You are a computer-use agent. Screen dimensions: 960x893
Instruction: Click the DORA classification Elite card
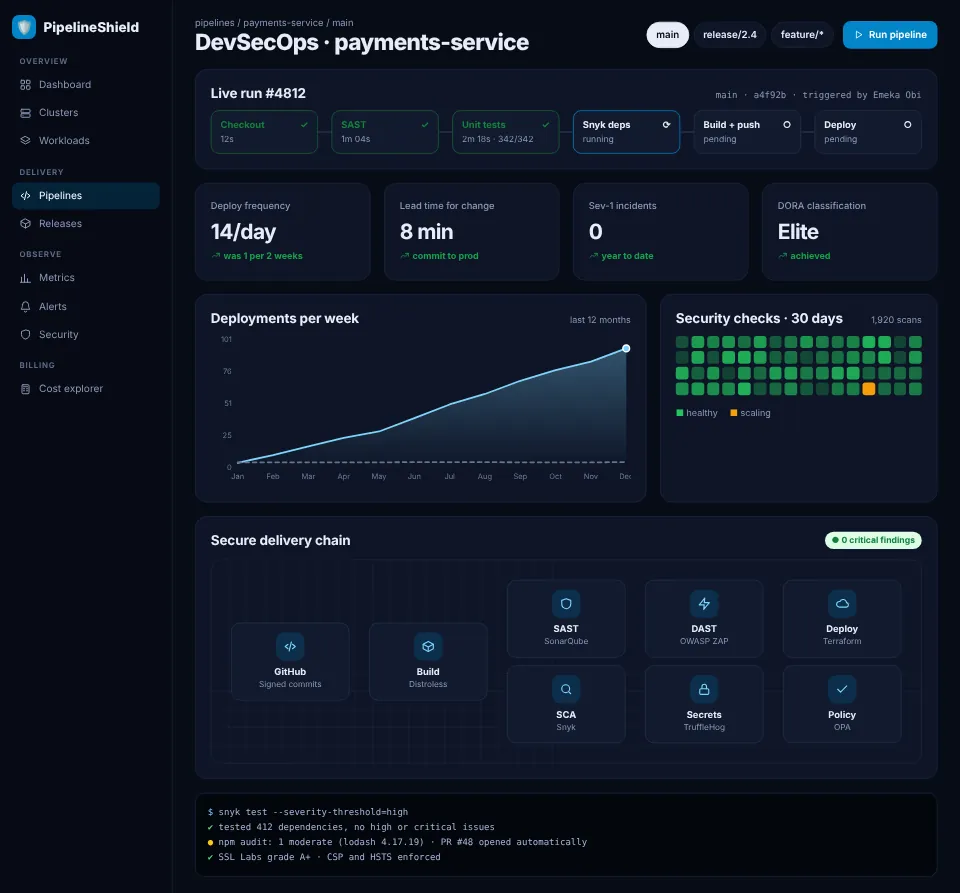[x=849, y=231]
